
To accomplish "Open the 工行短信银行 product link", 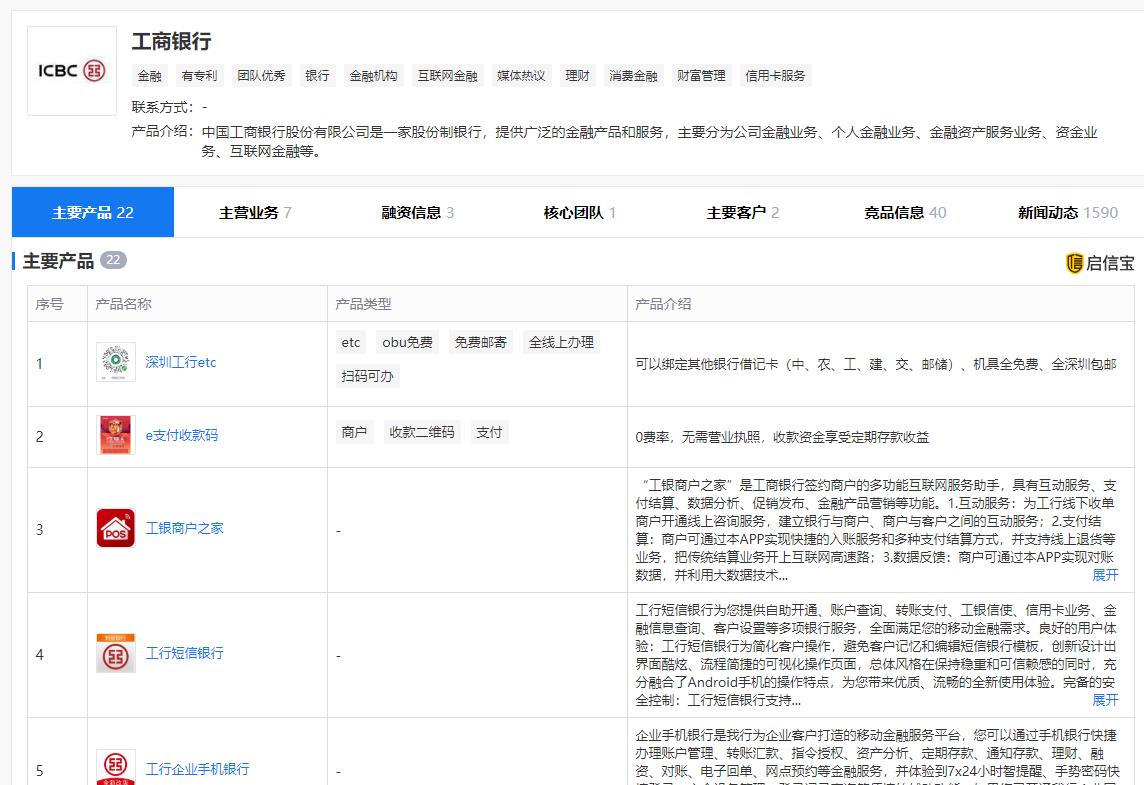I will tap(185, 653).
